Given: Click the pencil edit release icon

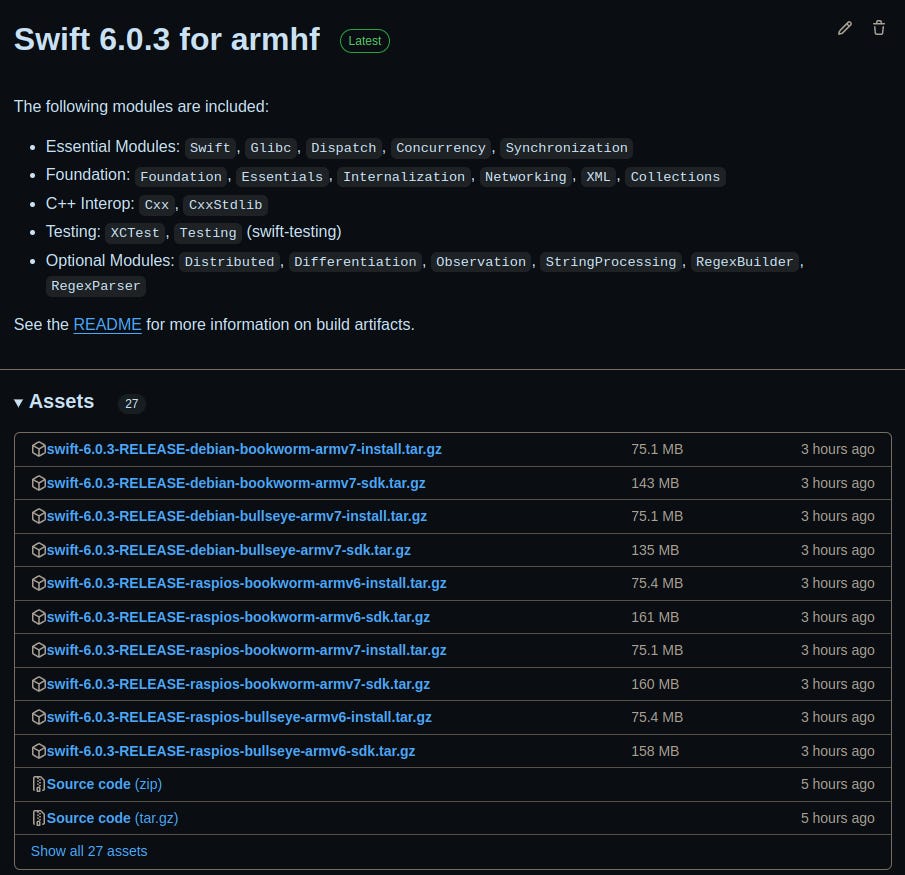Looking at the screenshot, I should [x=844, y=28].
